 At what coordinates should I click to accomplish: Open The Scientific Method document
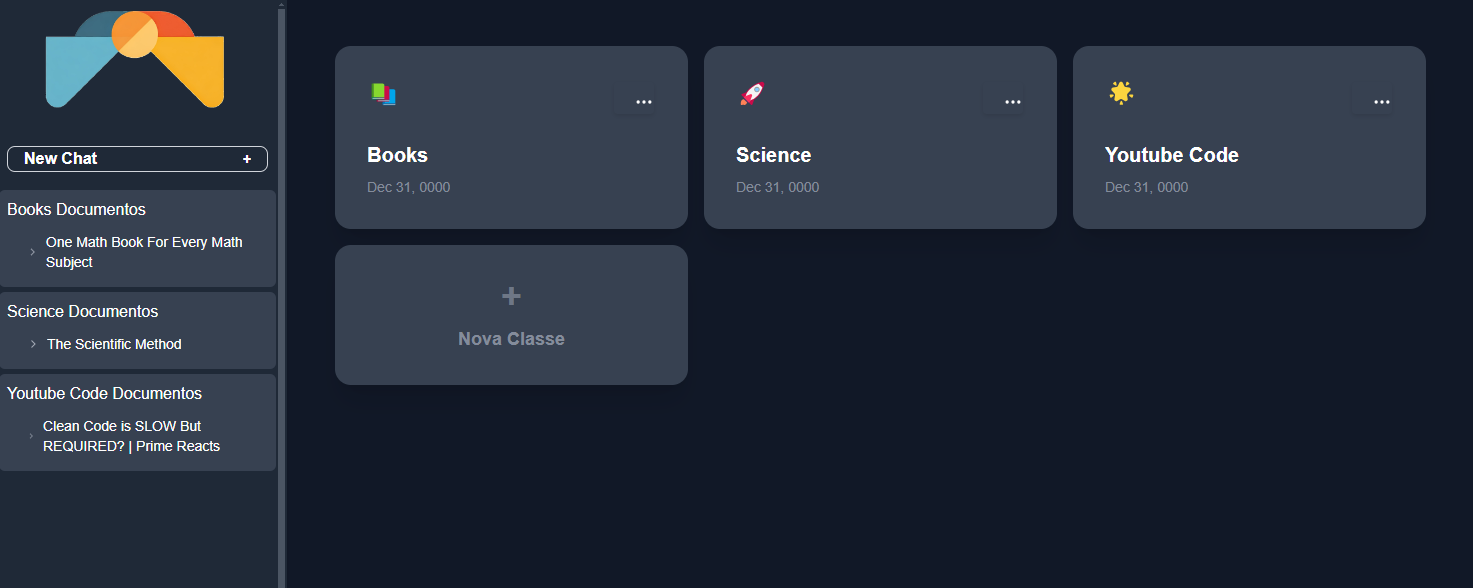114,344
